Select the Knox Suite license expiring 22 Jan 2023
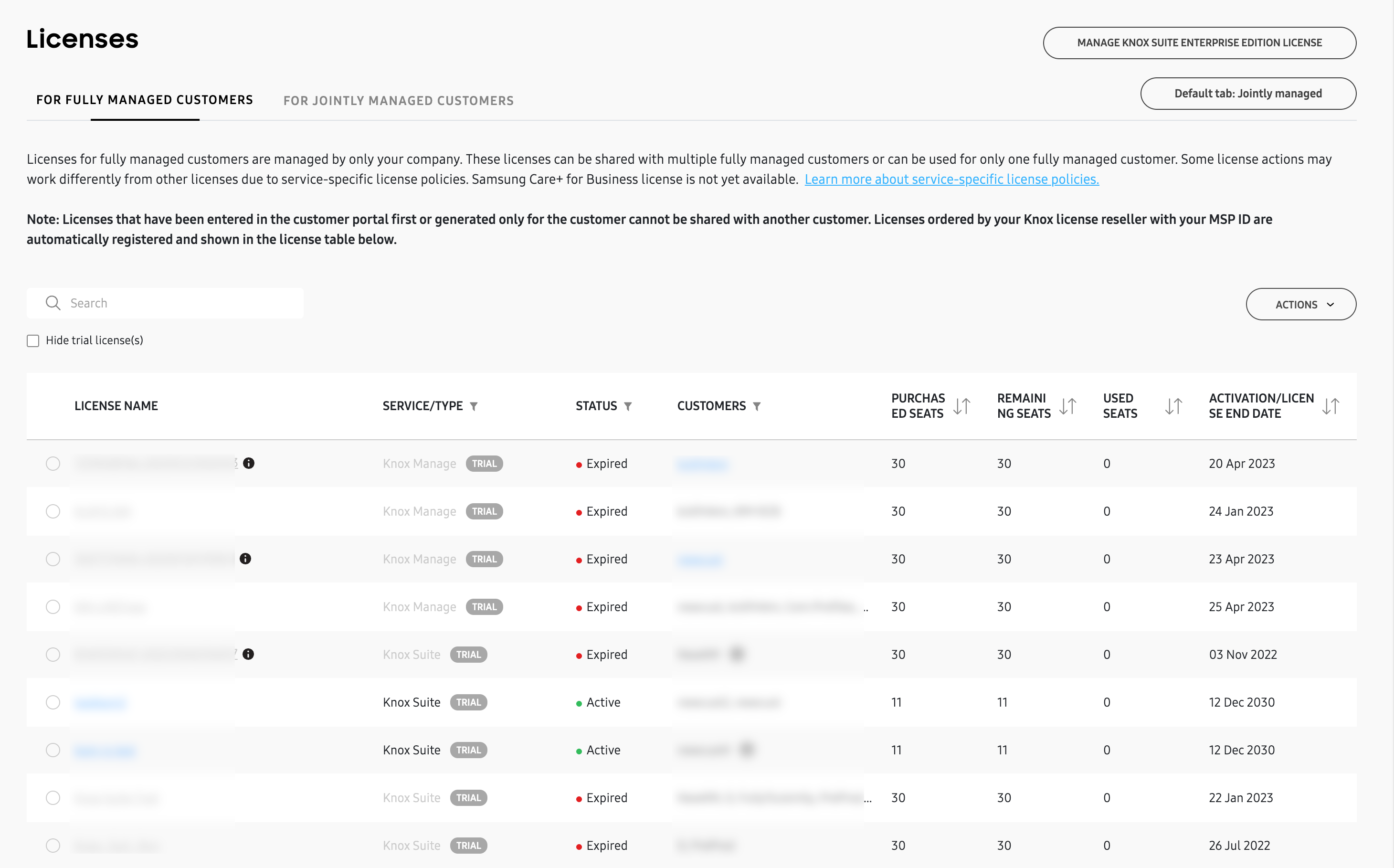 [53, 798]
